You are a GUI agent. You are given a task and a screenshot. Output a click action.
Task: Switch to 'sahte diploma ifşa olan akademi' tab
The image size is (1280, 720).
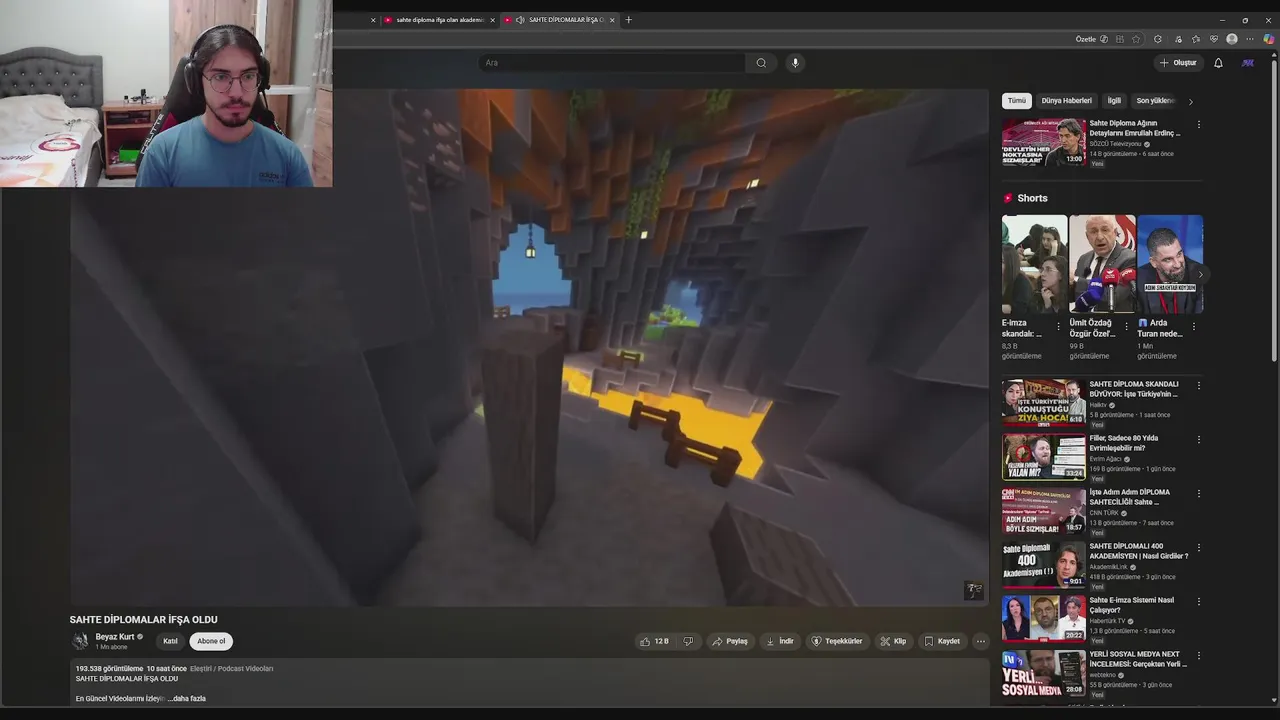click(x=438, y=20)
